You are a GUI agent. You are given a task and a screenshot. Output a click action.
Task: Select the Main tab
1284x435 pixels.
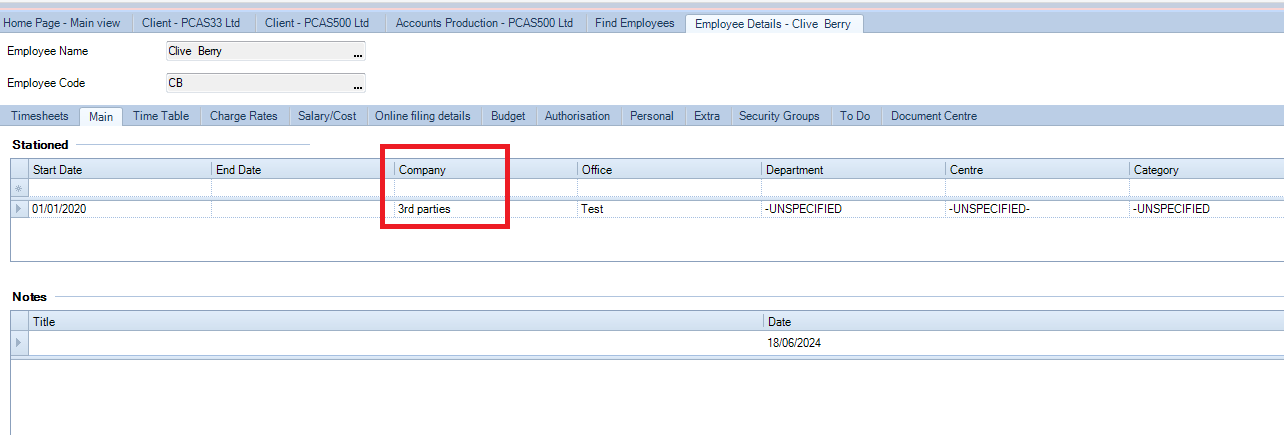(101, 117)
